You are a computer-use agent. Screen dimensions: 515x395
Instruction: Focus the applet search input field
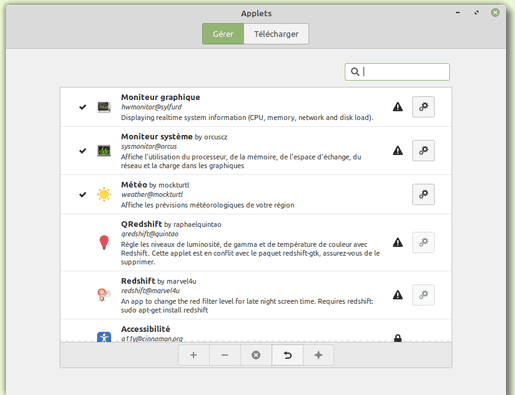click(397, 72)
